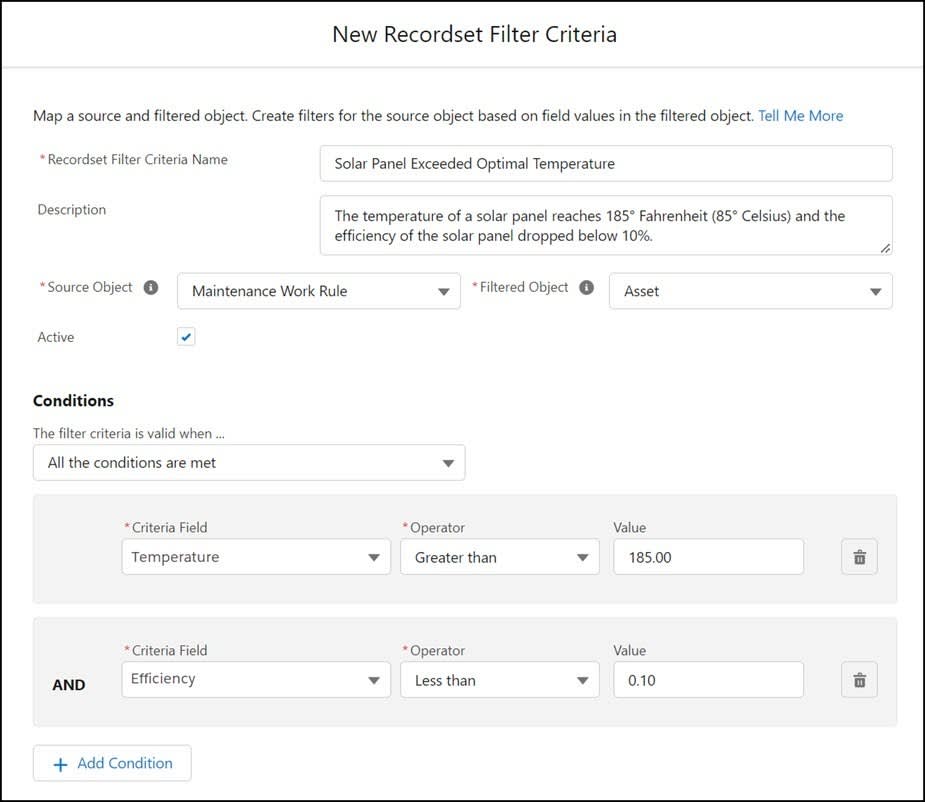Toggle the Active checkbox
The image size is (925, 802).
tap(186, 337)
